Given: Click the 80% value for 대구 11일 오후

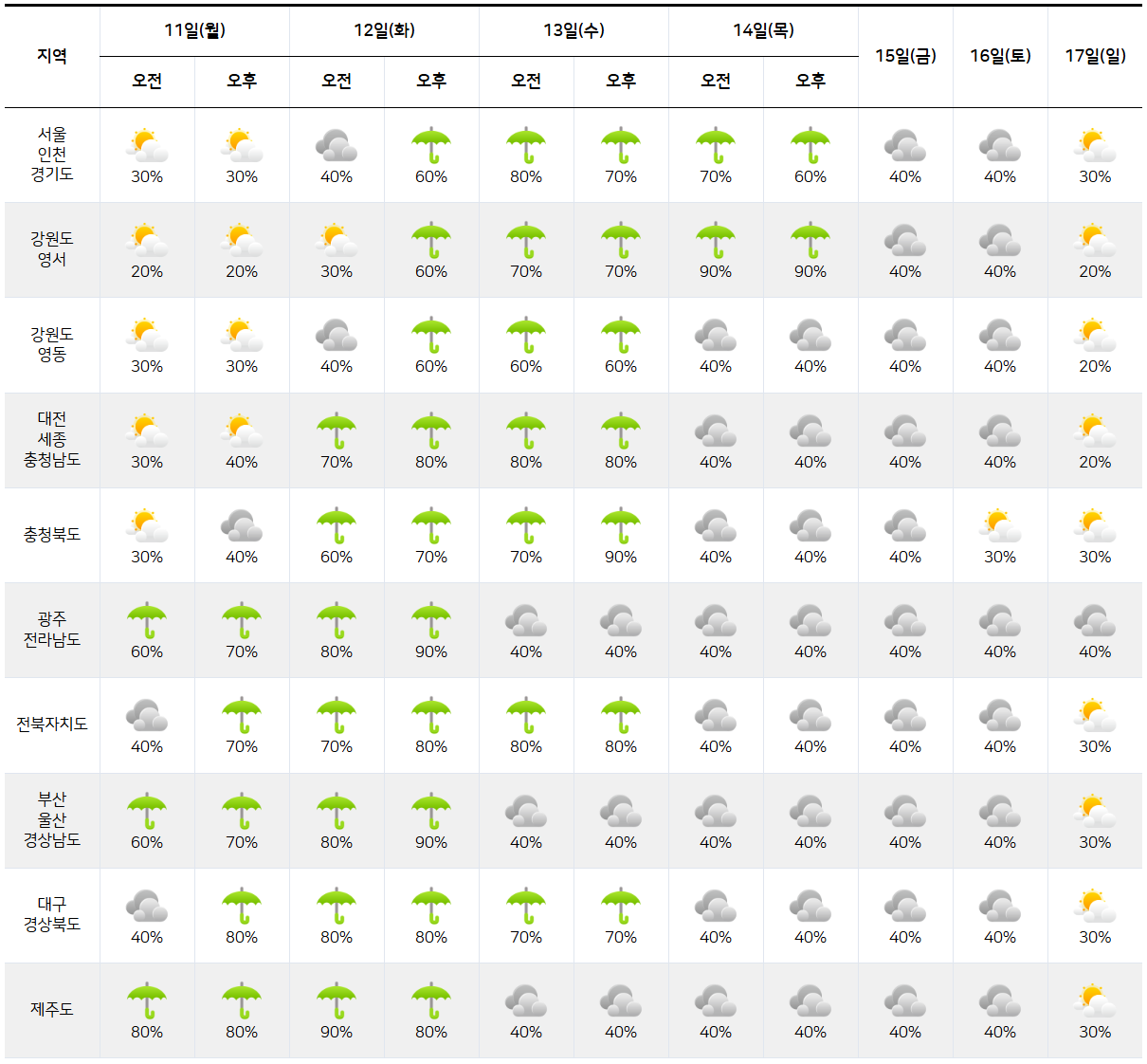Looking at the screenshot, I should [242, 938].
